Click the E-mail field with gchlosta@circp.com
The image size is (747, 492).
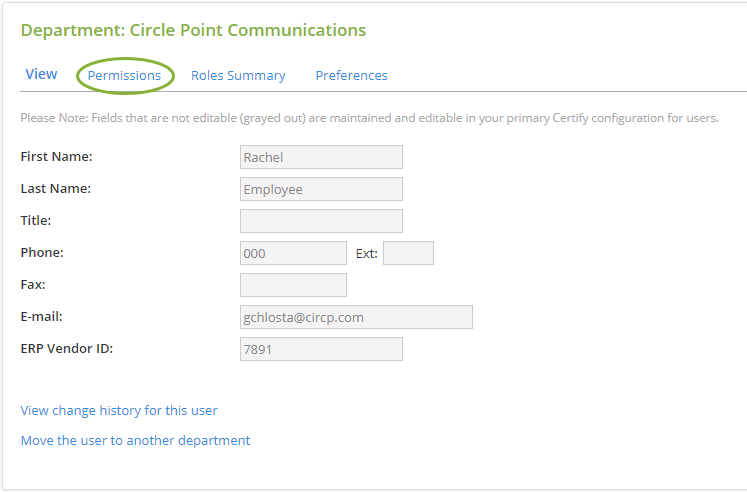(356, 317)
